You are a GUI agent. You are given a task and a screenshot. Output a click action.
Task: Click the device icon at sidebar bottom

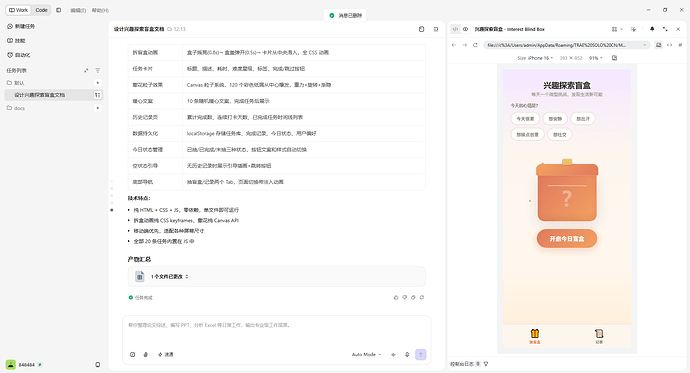click(98, 365)
